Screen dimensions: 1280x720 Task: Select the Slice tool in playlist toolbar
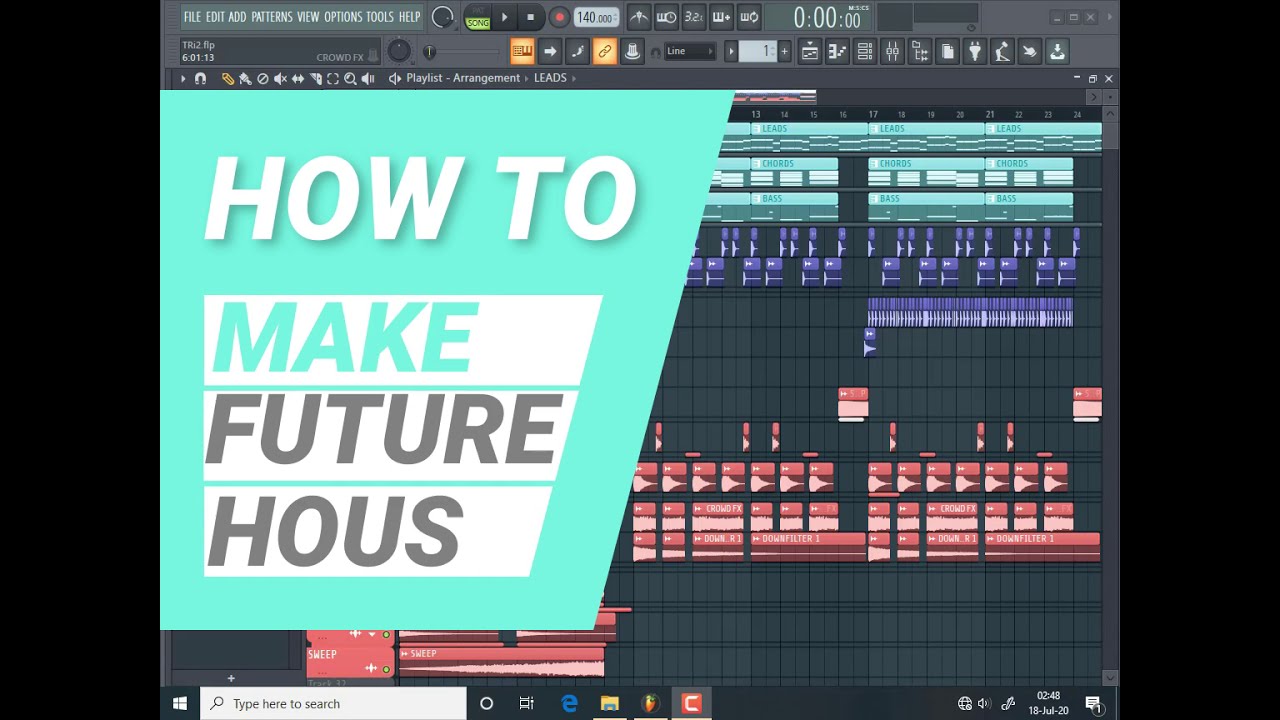tap(315, 78)
